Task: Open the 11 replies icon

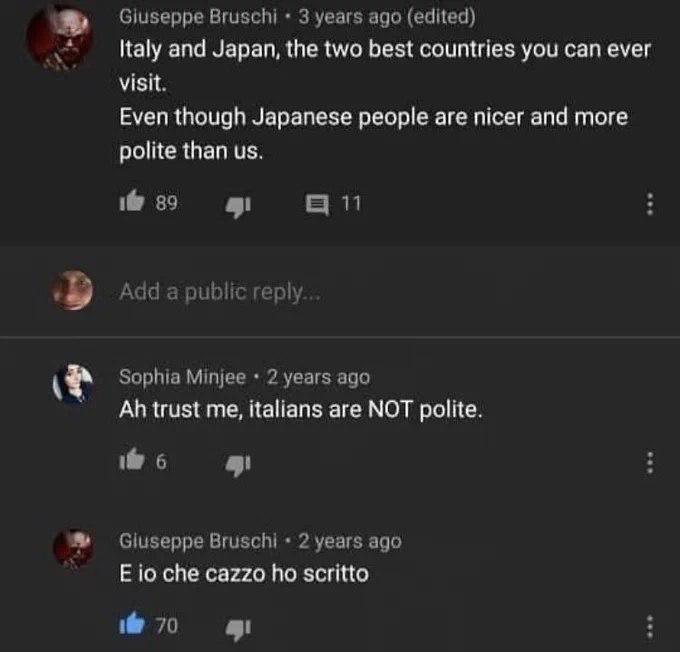Action: tap(317, 206)
